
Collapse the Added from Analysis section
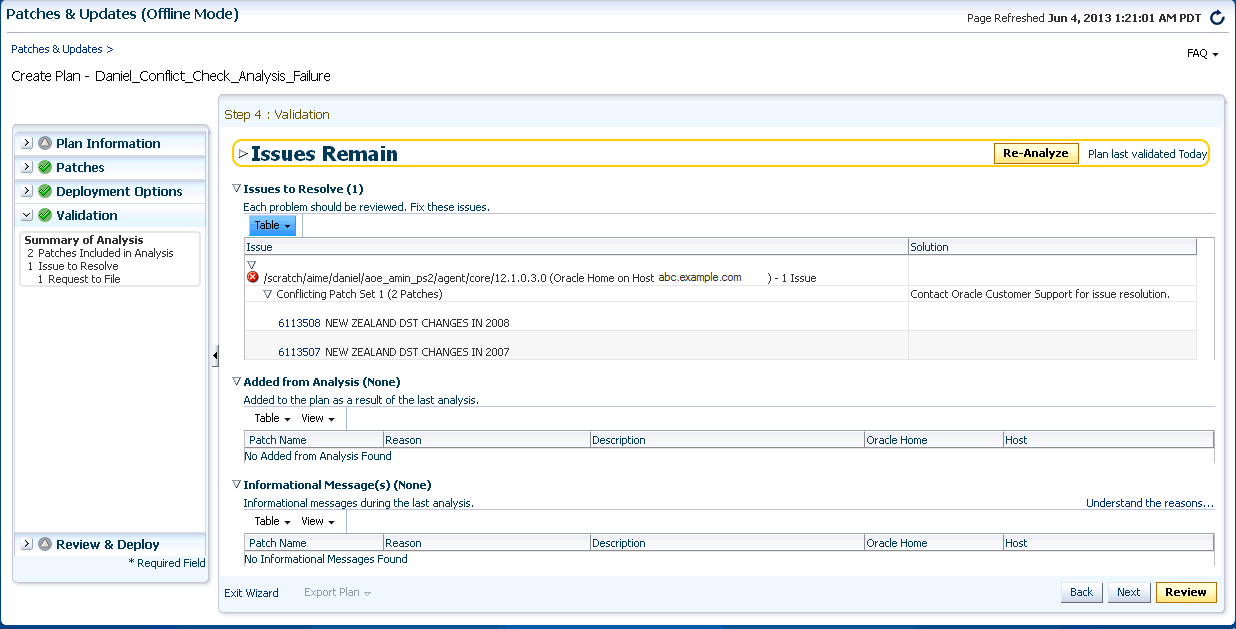(236, 381)
